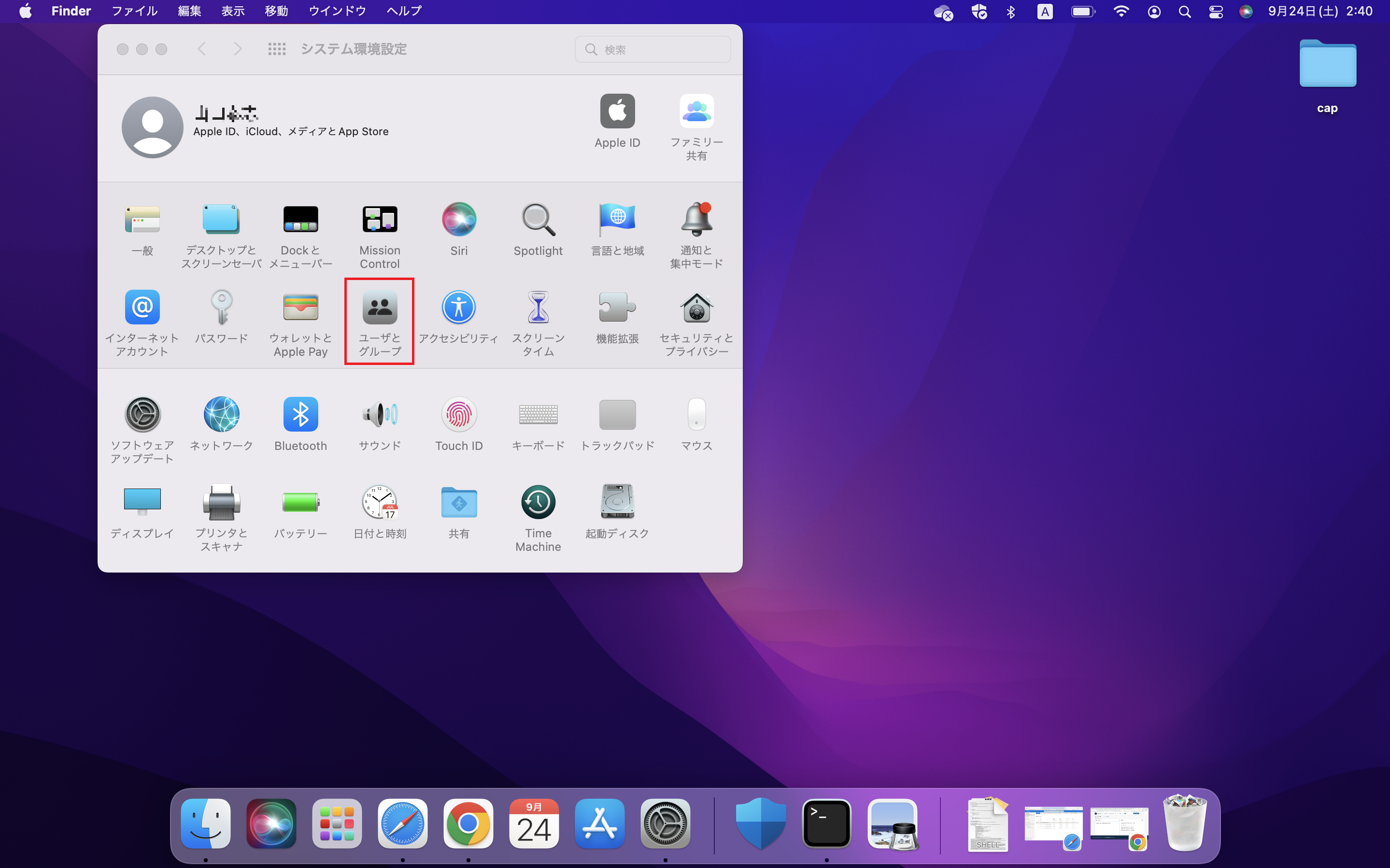Open the Apple menu

(26, 11)
